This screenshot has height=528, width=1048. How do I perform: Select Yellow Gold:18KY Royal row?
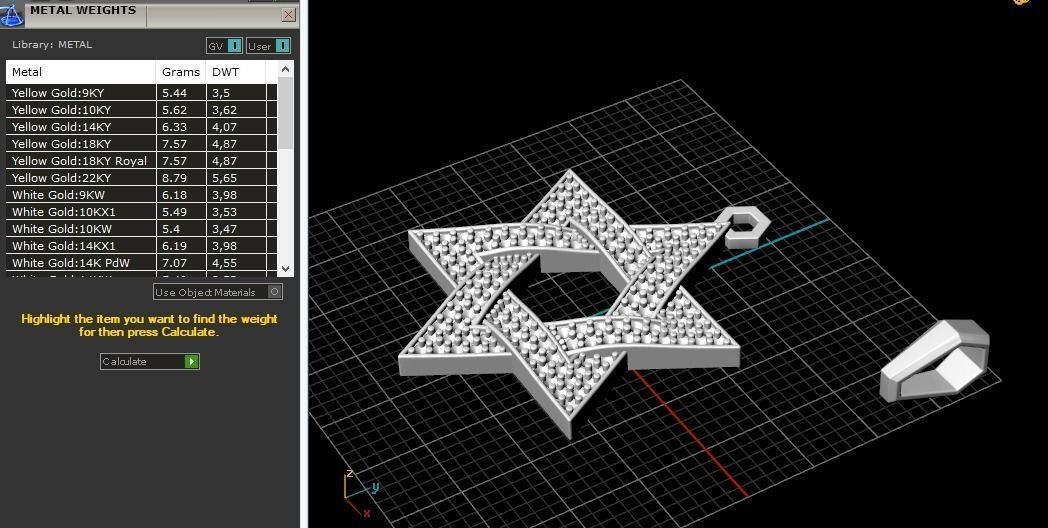(x=142, y=161)
